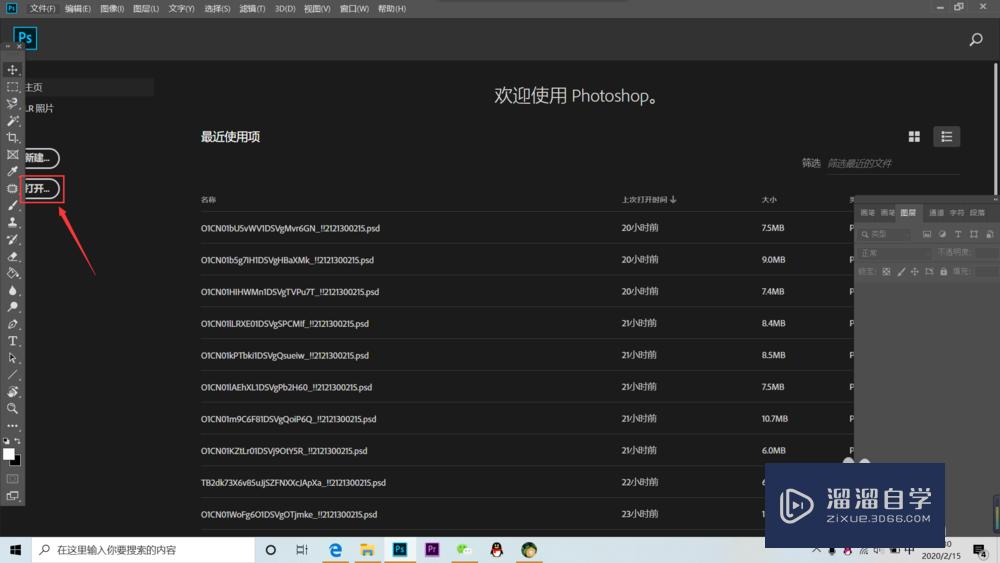
Task: Click the Windows taskbar search box
Action: coord(143,550)
